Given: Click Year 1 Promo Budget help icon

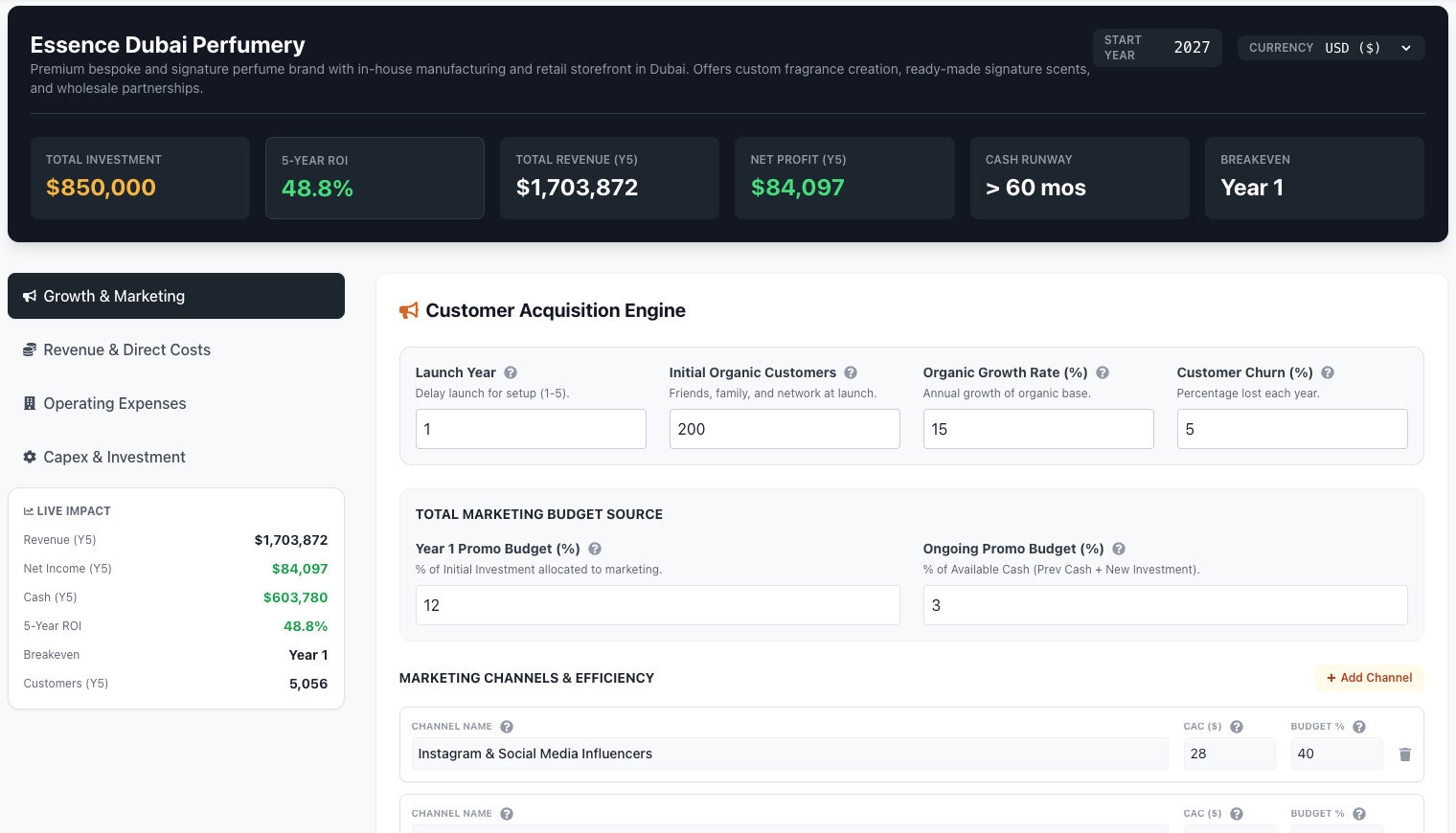Looking at the screenshot, I should 595,549.
